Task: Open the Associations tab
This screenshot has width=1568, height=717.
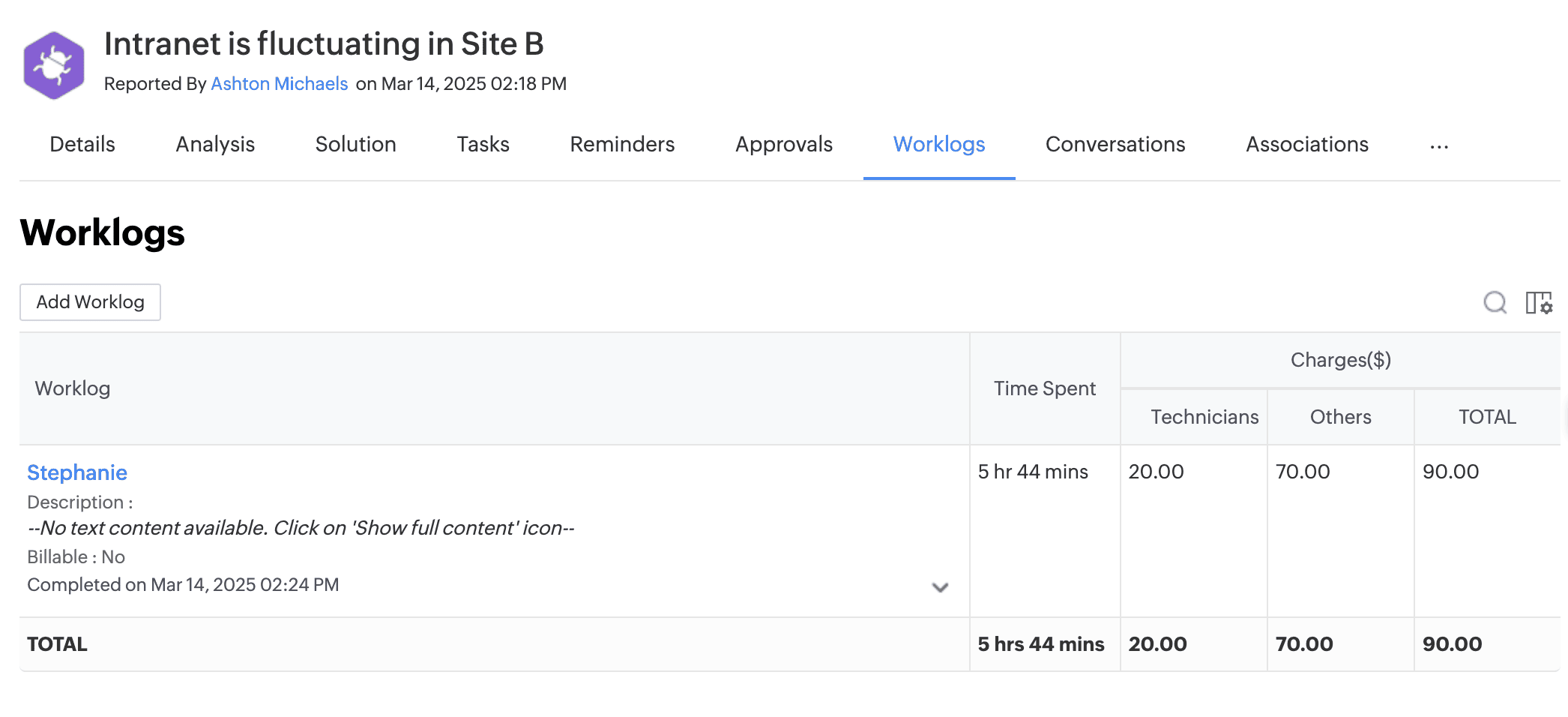Action: click(1306, 144)
